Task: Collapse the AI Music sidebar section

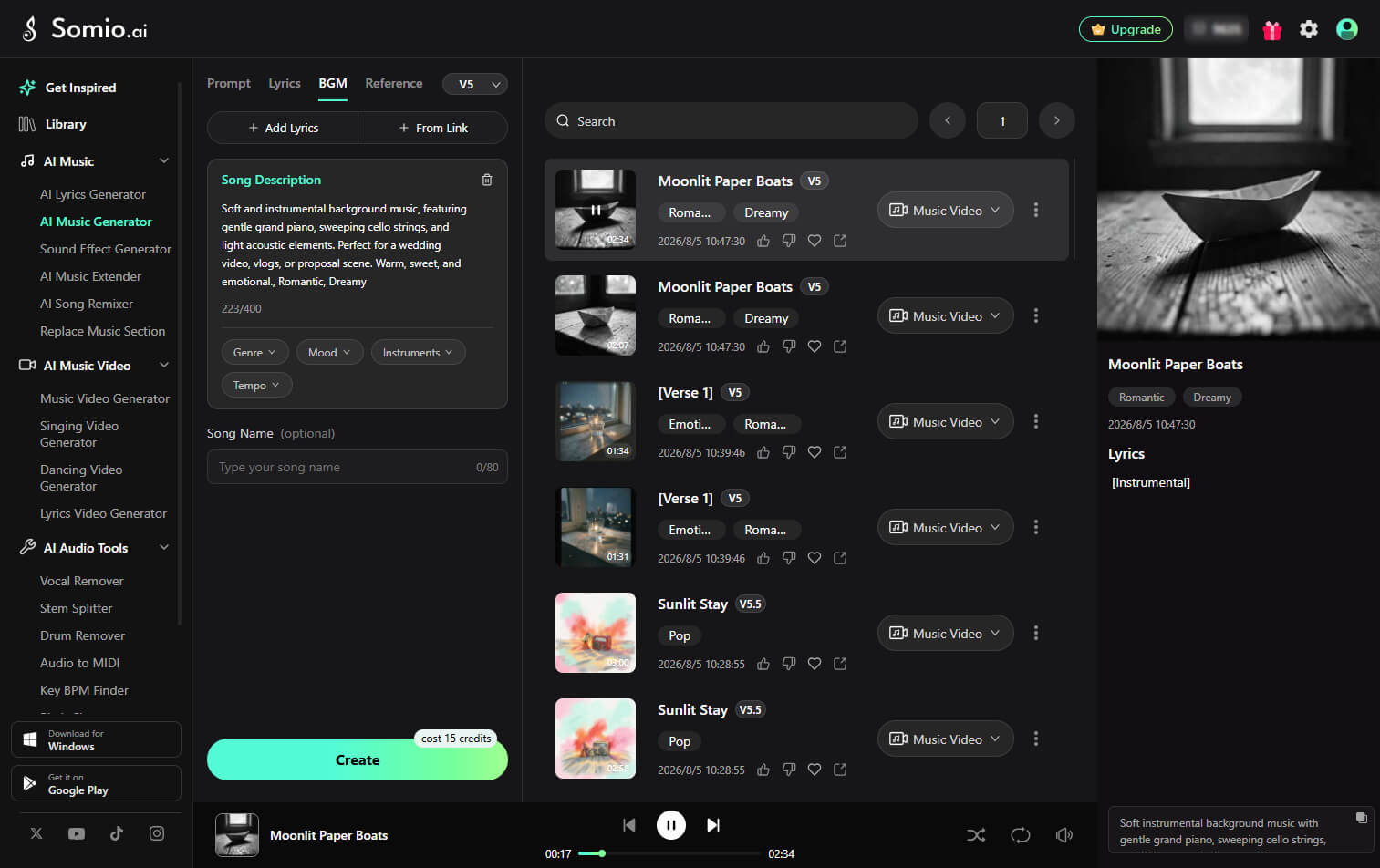Action: [164, 160]
